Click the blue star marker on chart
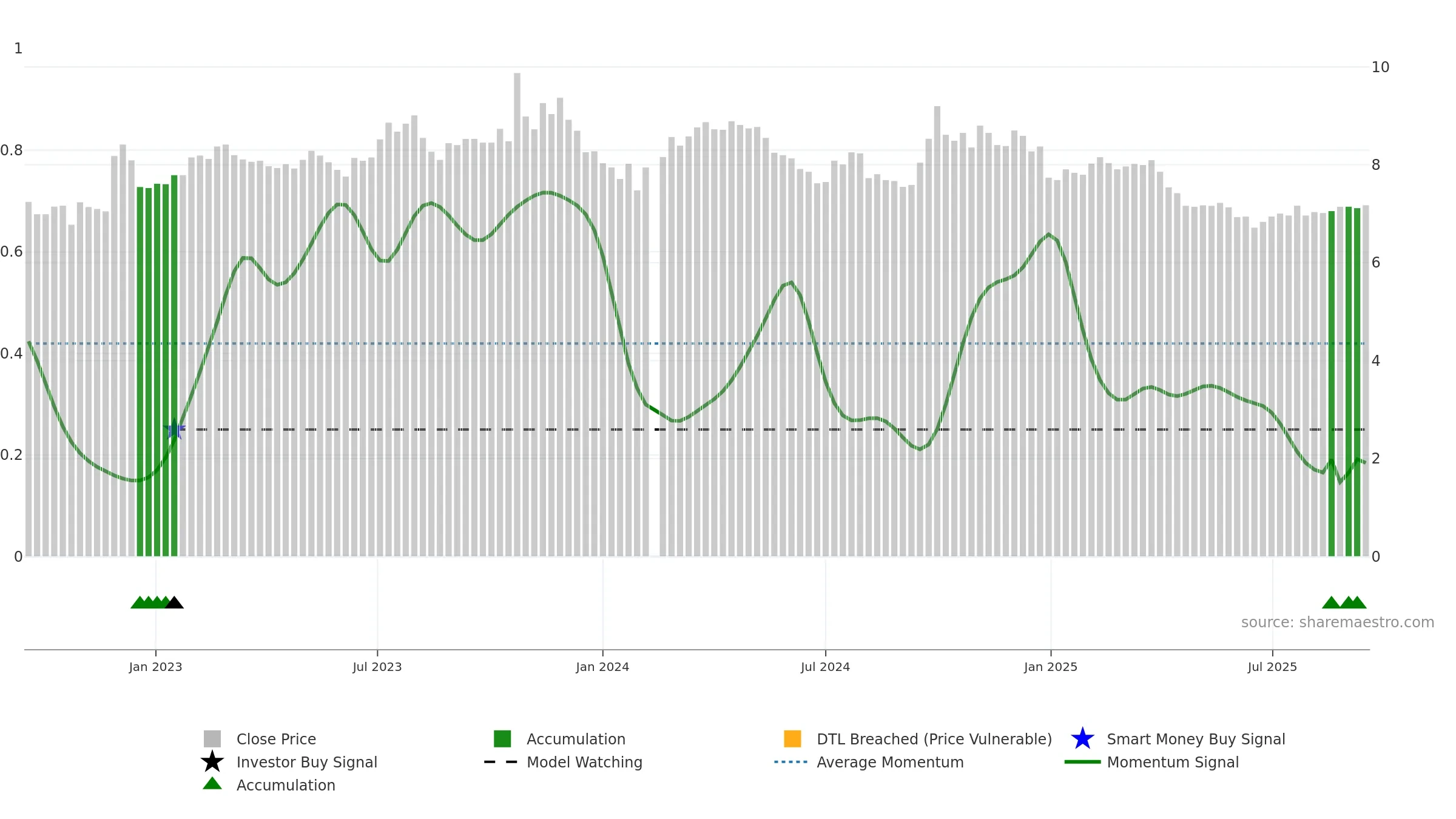This screenshot has width=1456, height=819. click(x=175, y=429)
